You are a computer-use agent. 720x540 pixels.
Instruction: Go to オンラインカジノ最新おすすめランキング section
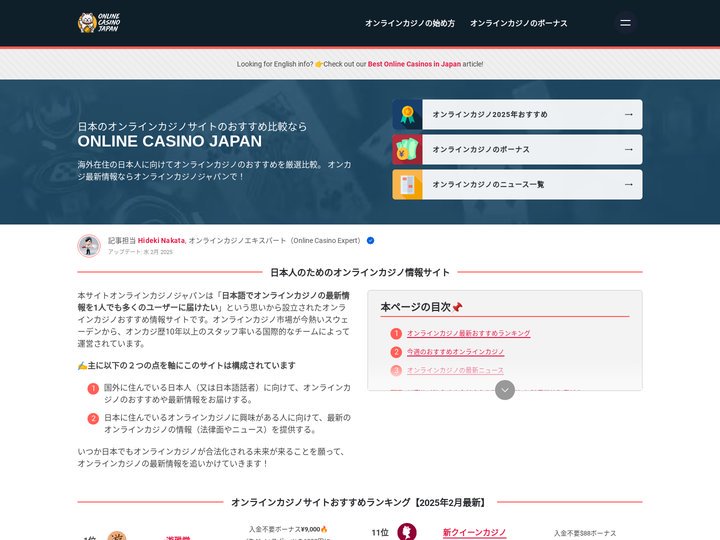(468, 333)
